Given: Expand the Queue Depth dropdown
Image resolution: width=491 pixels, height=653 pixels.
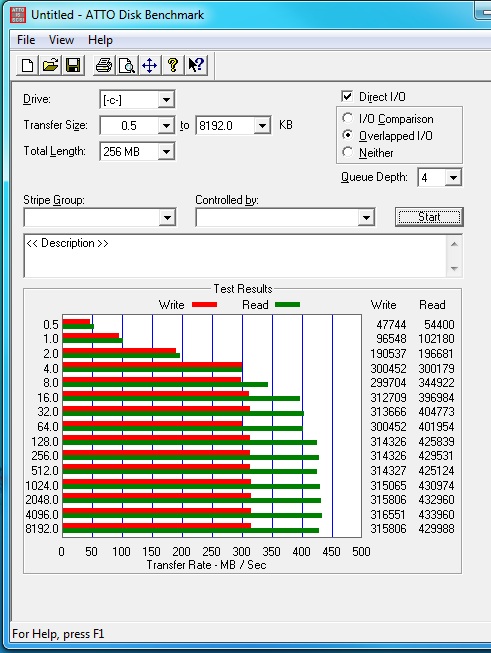Looking at the screenshot, I should pos(440,178).
